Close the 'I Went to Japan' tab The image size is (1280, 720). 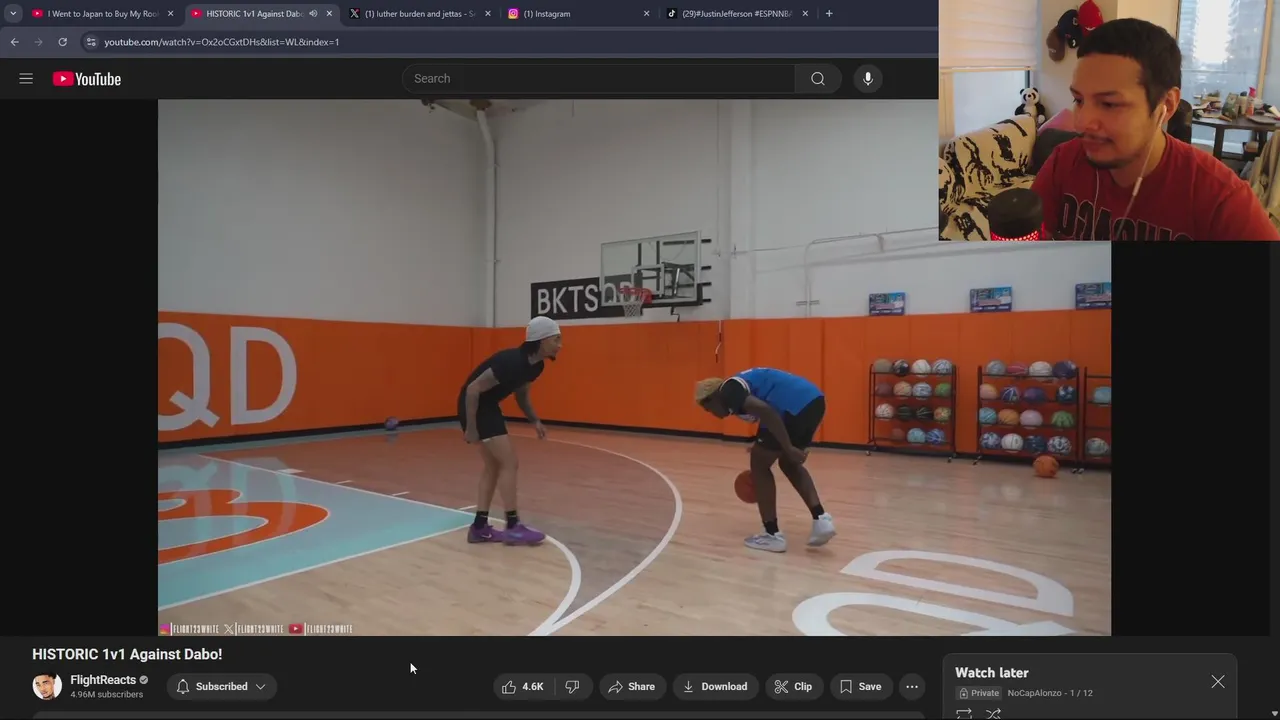tap(170, 14)
